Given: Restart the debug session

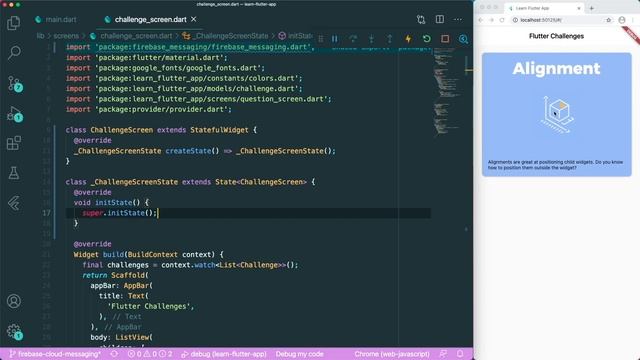Looking at the screenshot, I should tap(427, 39).
